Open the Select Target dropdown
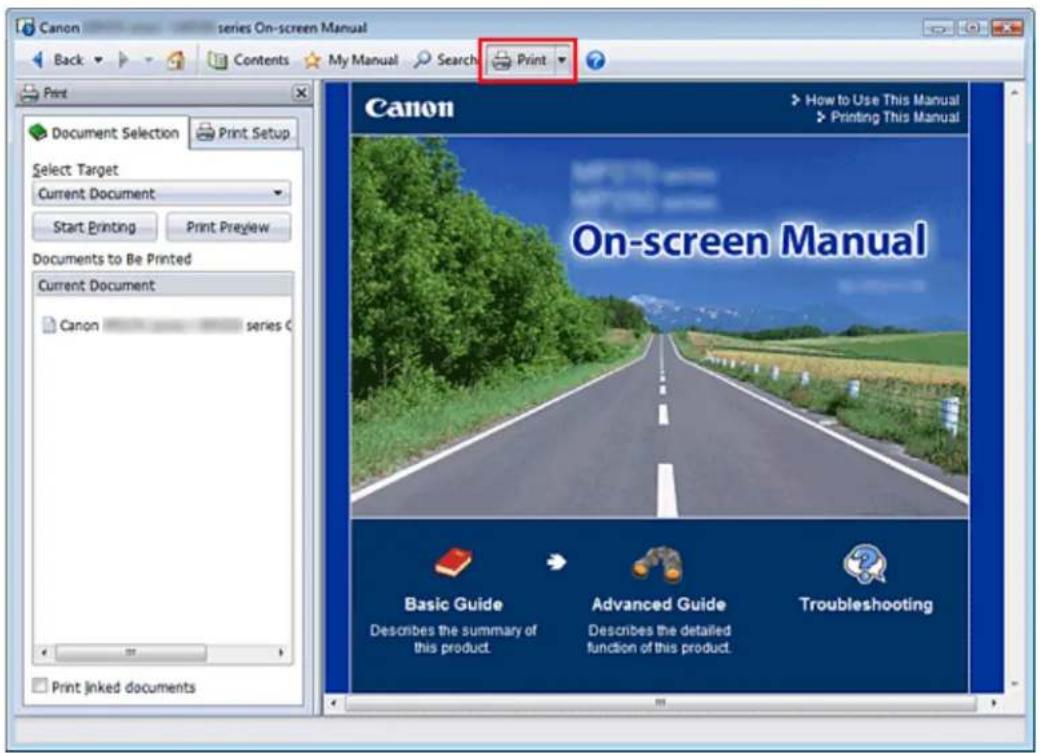1040x753 pixels. pos(161,194)
